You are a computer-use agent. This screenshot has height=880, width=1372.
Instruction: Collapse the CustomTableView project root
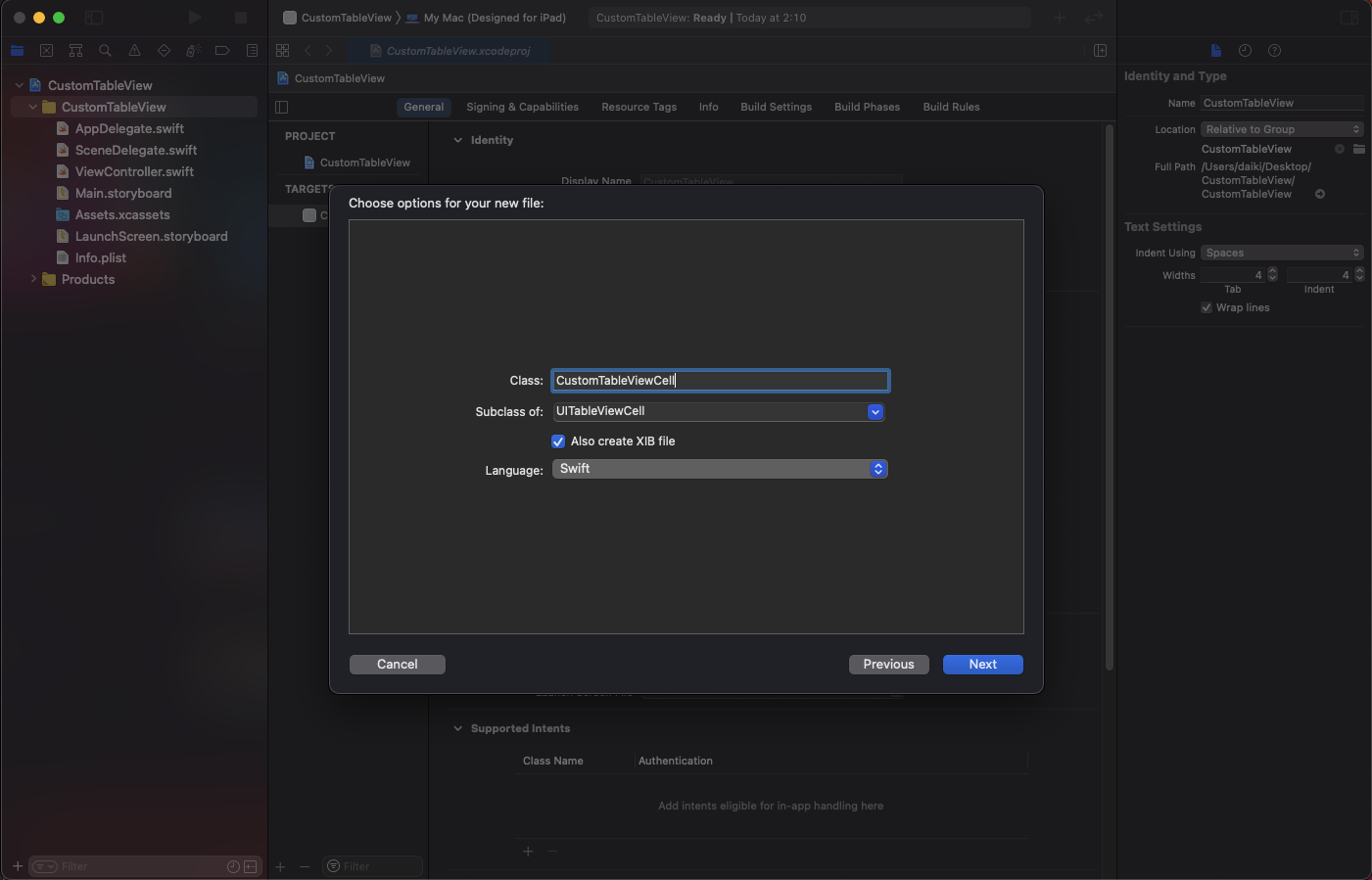[19, 85]
